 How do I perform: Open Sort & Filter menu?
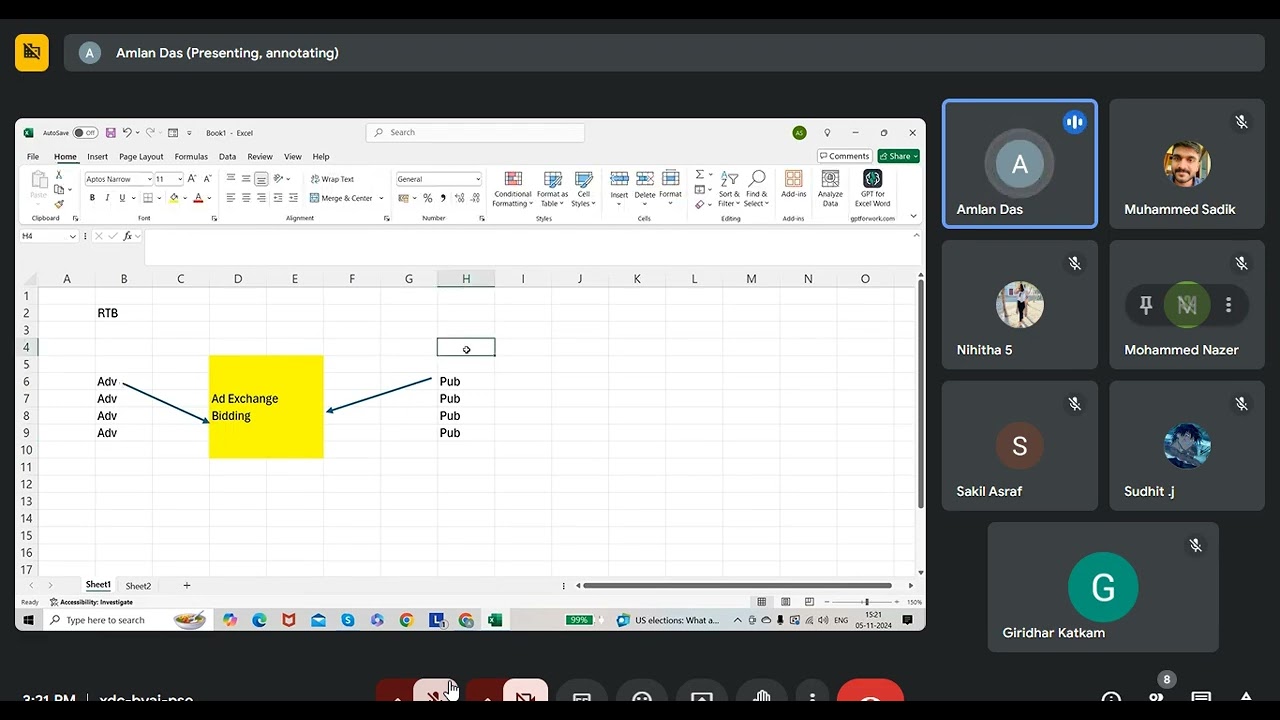pos(729,189)
